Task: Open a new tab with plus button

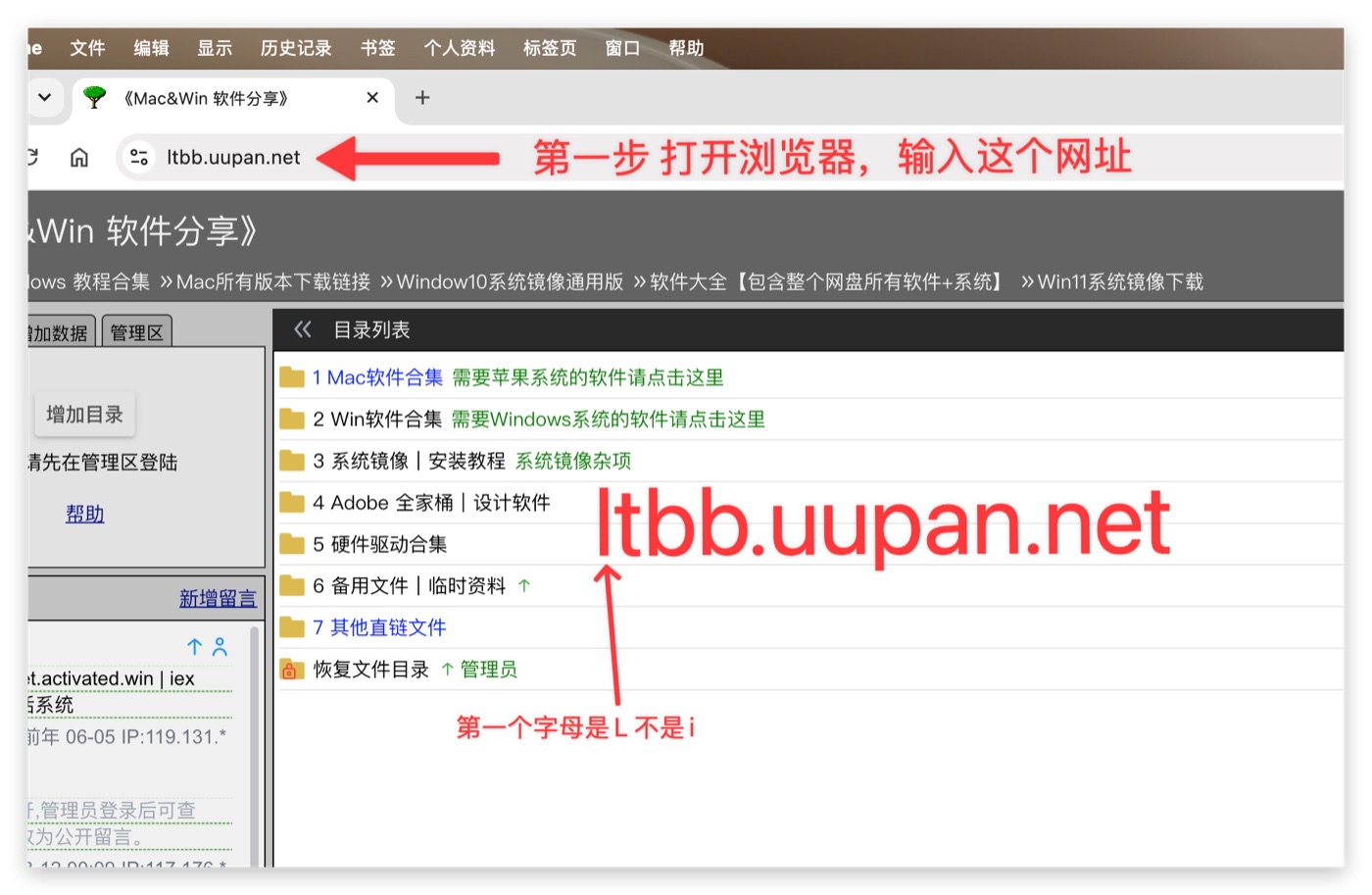Action: click(422, 98)
